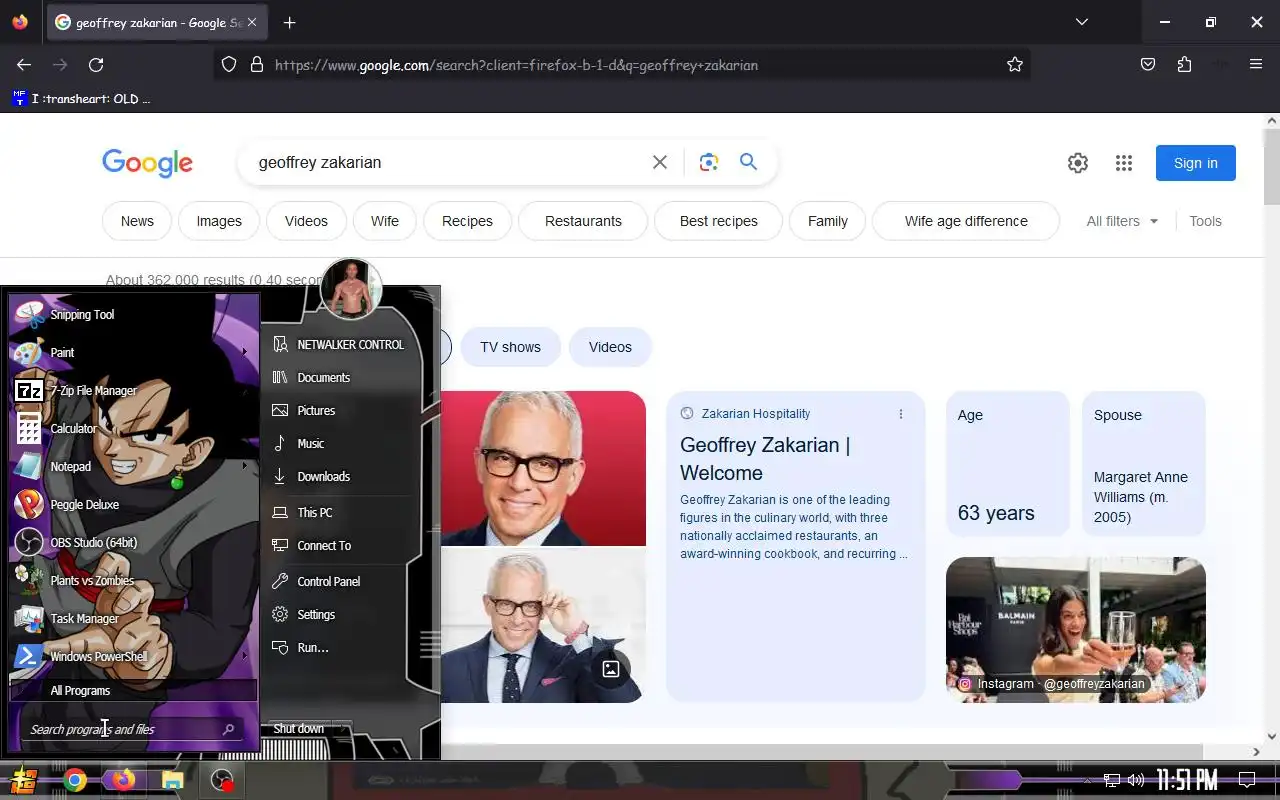This screenshot has width=1280, height=800.
Task: Open Firefox Pocket icon
Action: pyautogui.click(x=1148, y=64)
